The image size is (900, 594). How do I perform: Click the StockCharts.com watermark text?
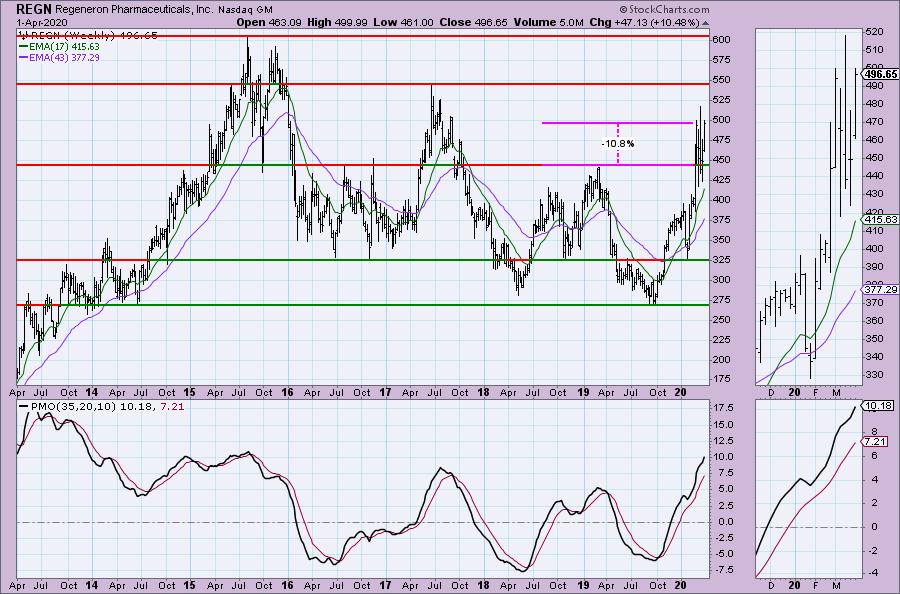pyautogui.click(x=664, y=9)
